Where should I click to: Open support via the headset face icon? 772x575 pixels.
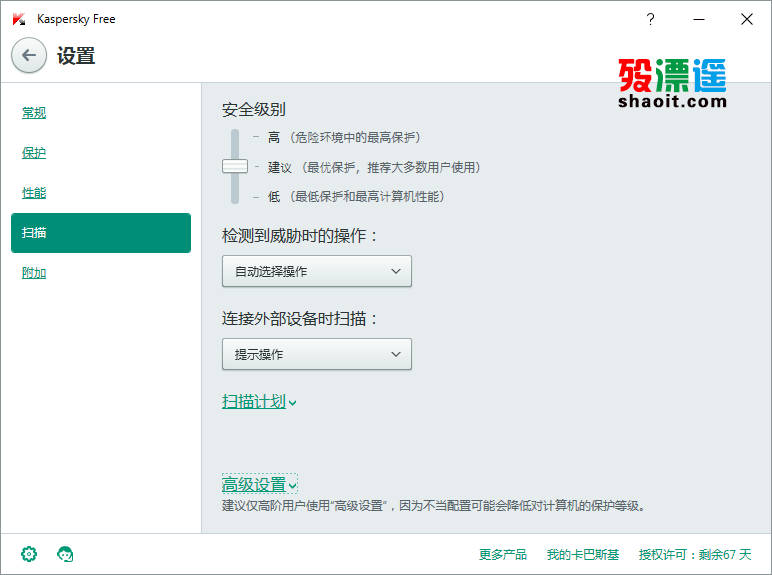coord(65,554)
